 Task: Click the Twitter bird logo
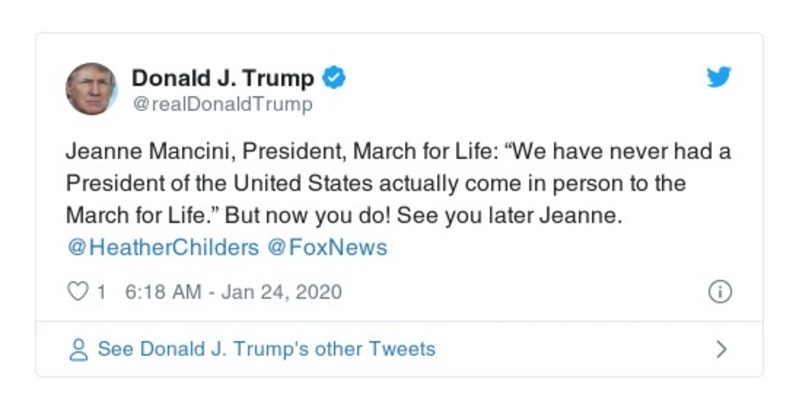click(719, 77)
